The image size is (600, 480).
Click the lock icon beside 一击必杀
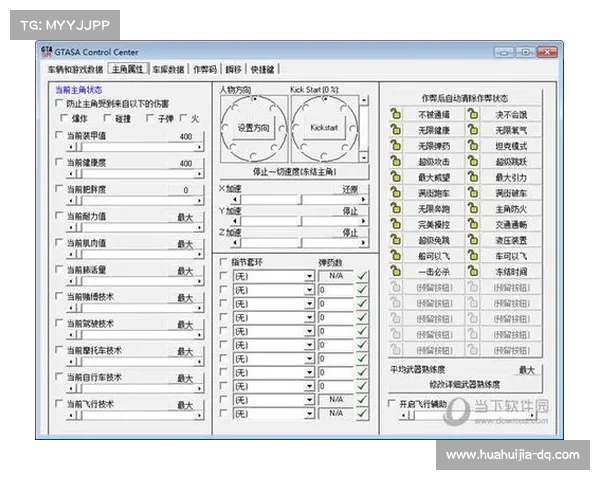395,270
